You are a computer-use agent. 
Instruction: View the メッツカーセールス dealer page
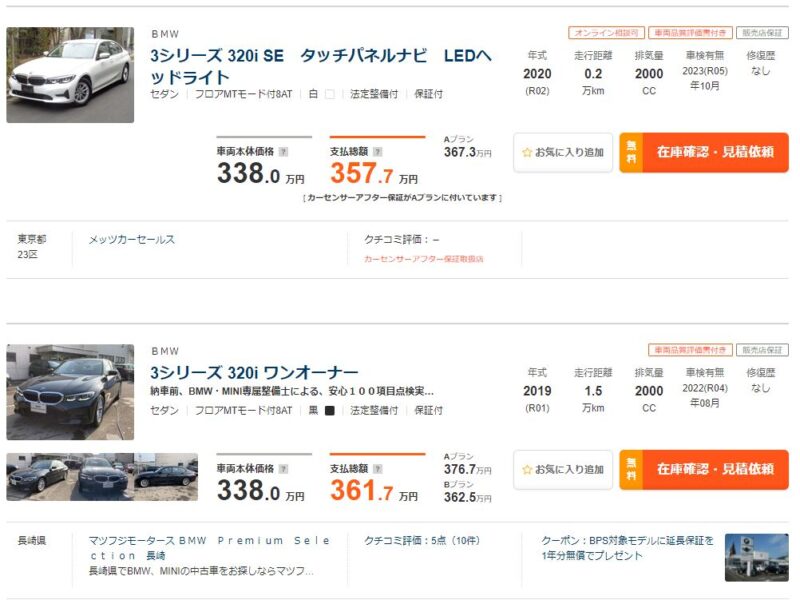point(132,239)
